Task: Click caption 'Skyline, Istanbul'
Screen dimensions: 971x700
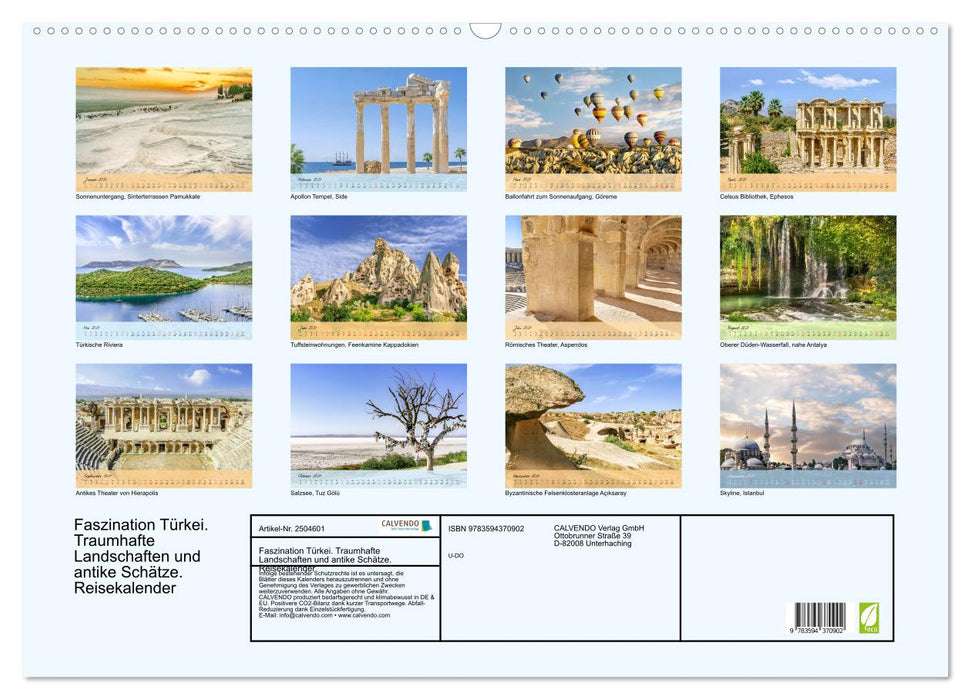Action: [742, 493]
